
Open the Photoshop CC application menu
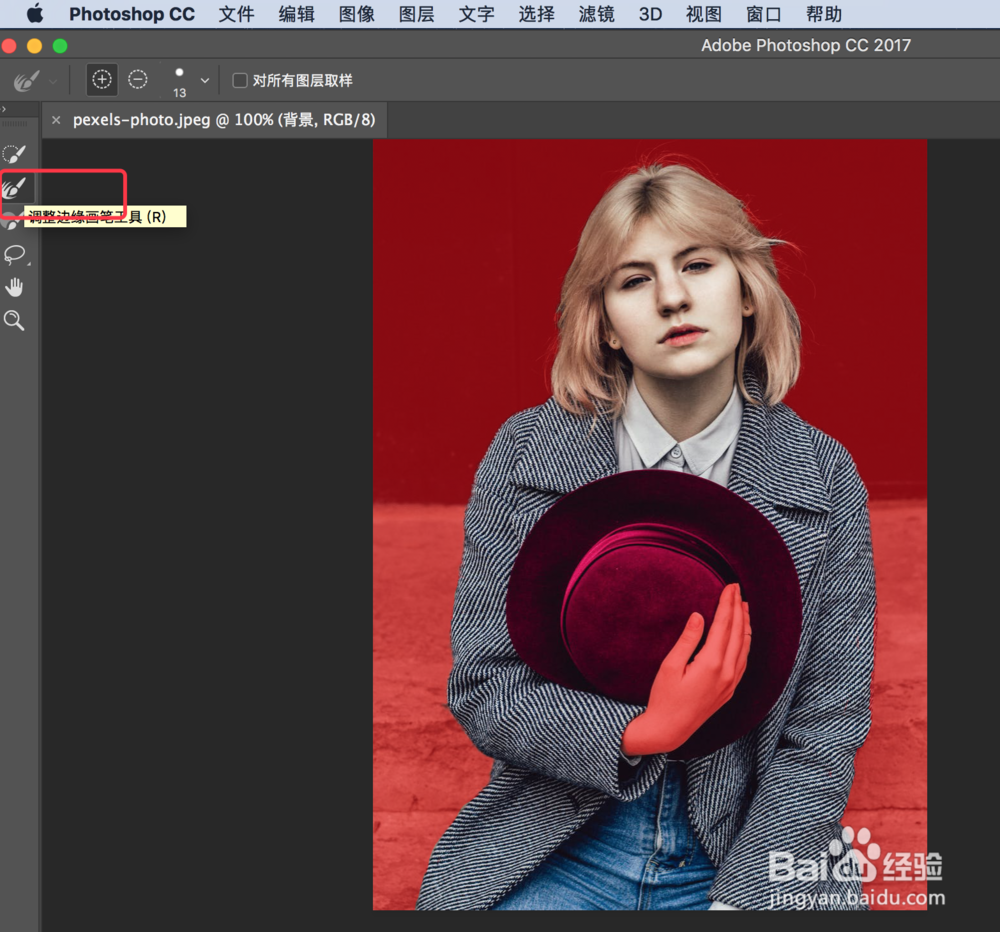132,14
